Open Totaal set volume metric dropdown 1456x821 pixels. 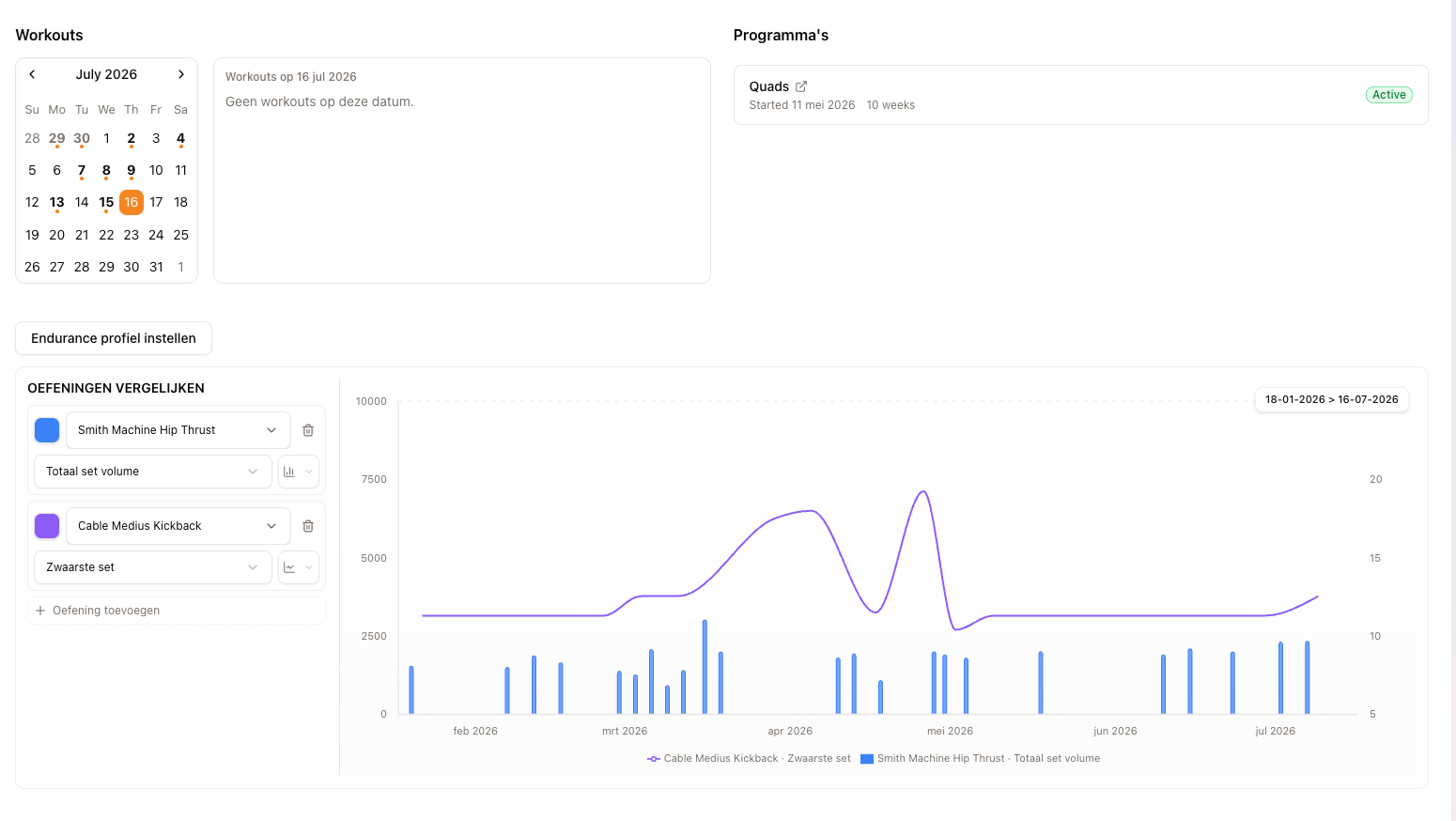[x=153, y=472]
